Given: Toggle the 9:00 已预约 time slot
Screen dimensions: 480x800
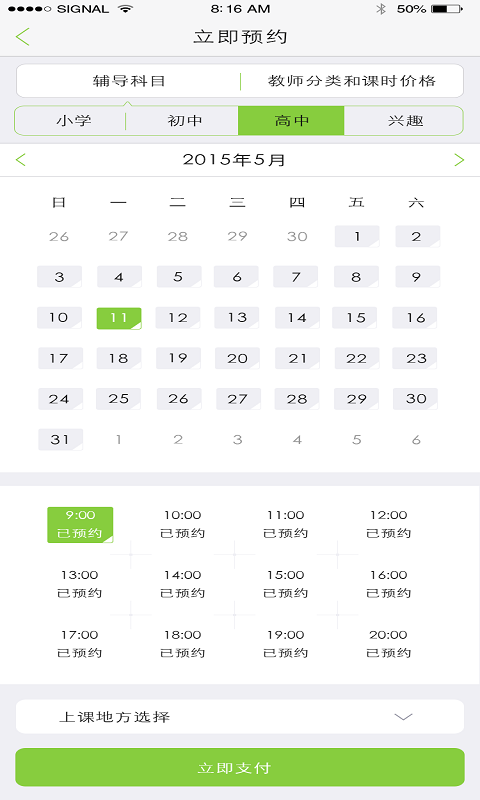Looking at the screenshot, I should coord(80,524).
